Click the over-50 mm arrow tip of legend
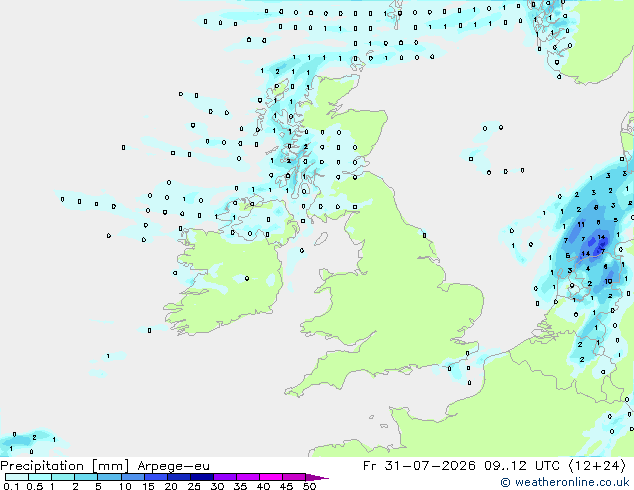 coord(317,477)
